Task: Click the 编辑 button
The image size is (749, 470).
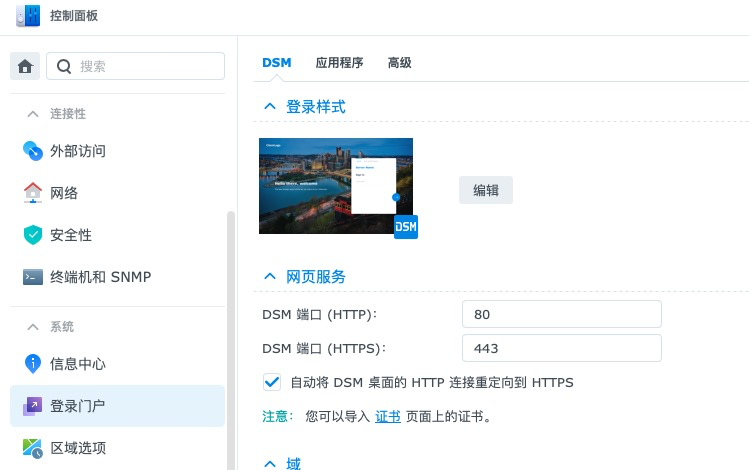Action: click(486, 190)
